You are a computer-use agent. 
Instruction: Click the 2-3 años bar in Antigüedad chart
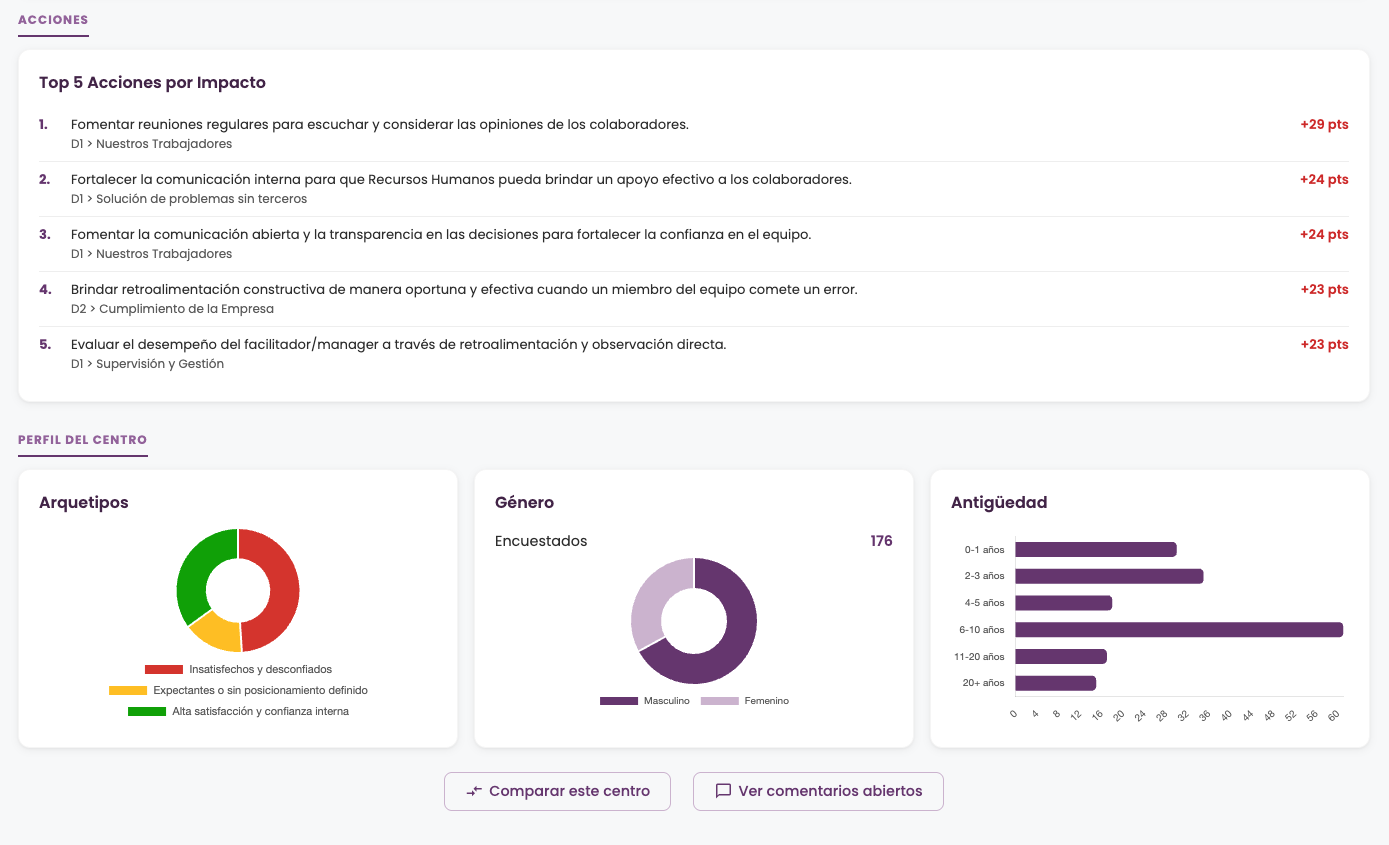coord(1109,576)
